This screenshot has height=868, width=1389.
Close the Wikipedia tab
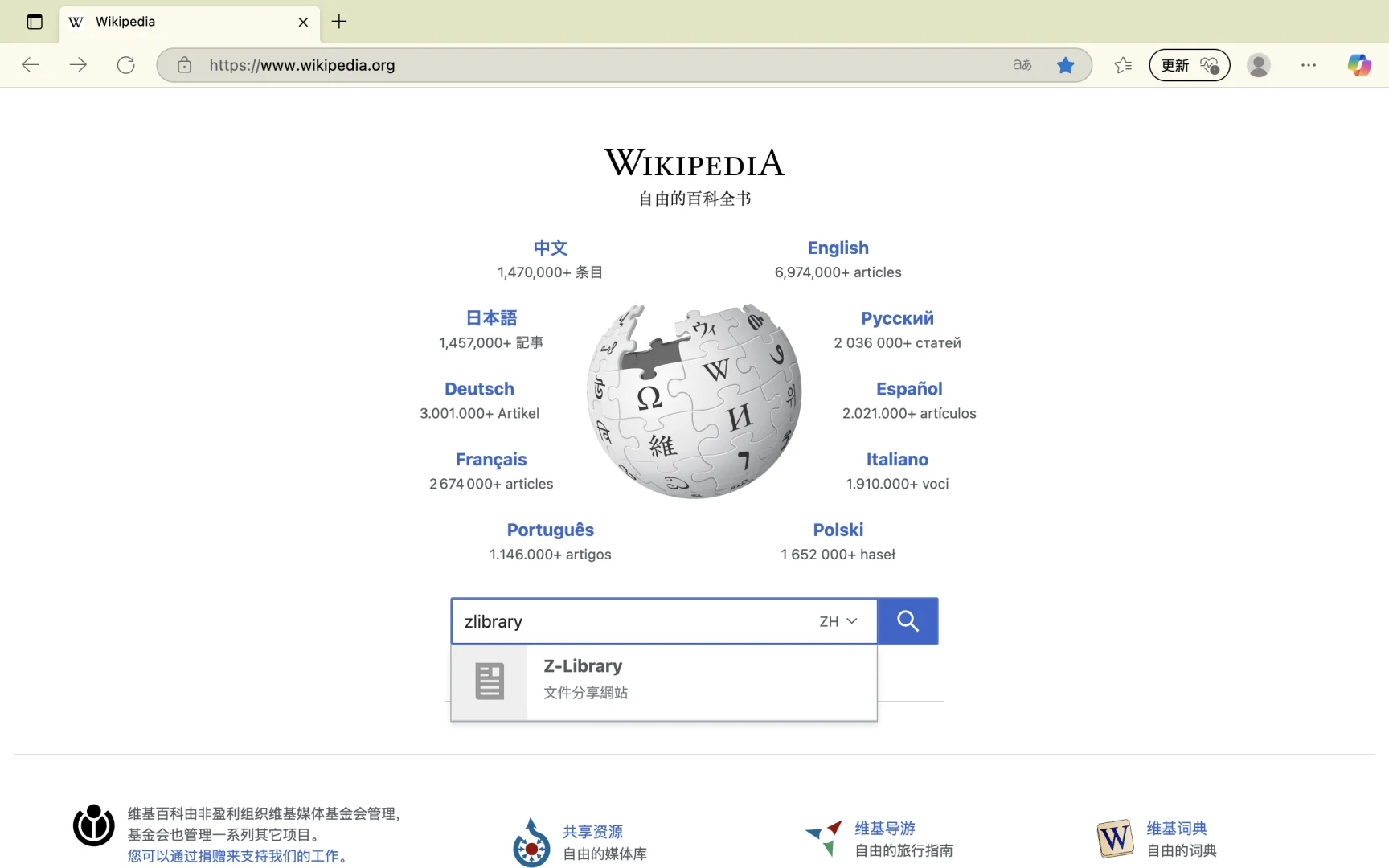coord(303,22)
